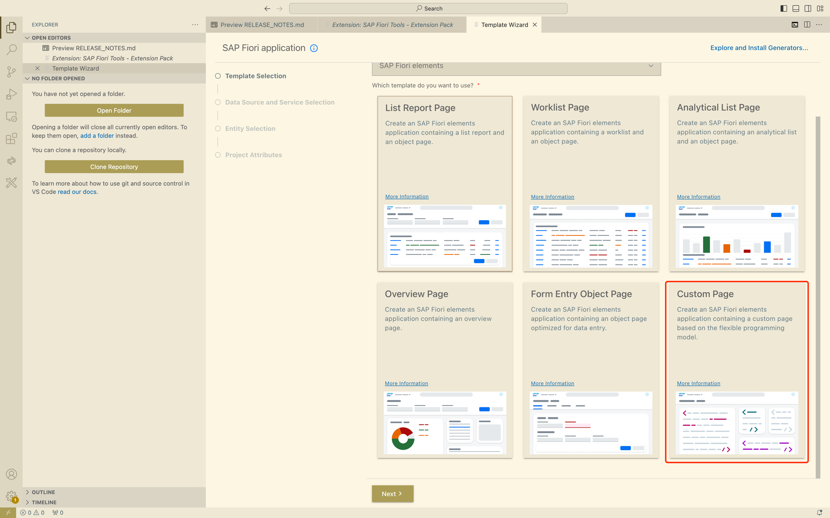This screenshot has height=518, width=830.
Task: Select the Form Entry Object Page card
Action: tap(591, 370)
